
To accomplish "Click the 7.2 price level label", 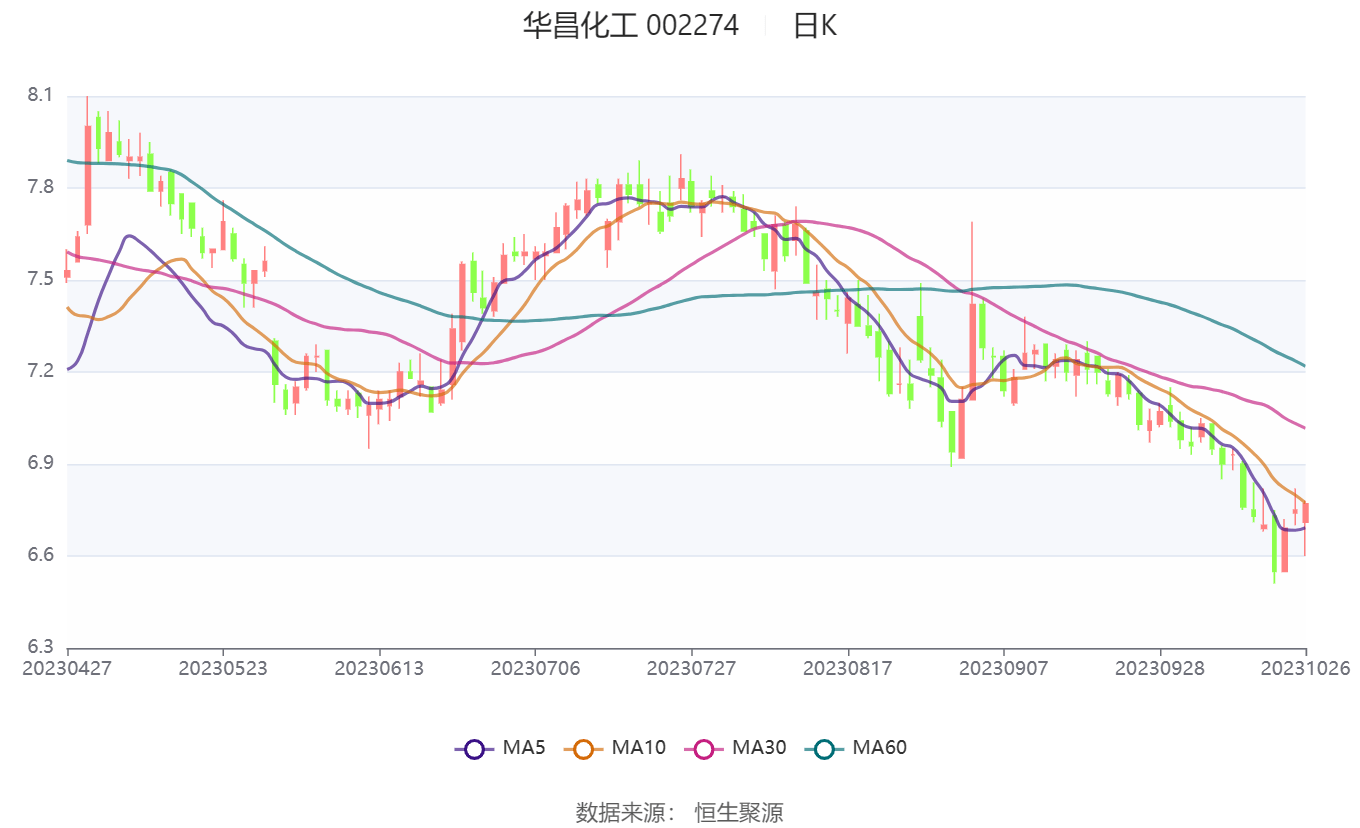I will pos(40,372).
